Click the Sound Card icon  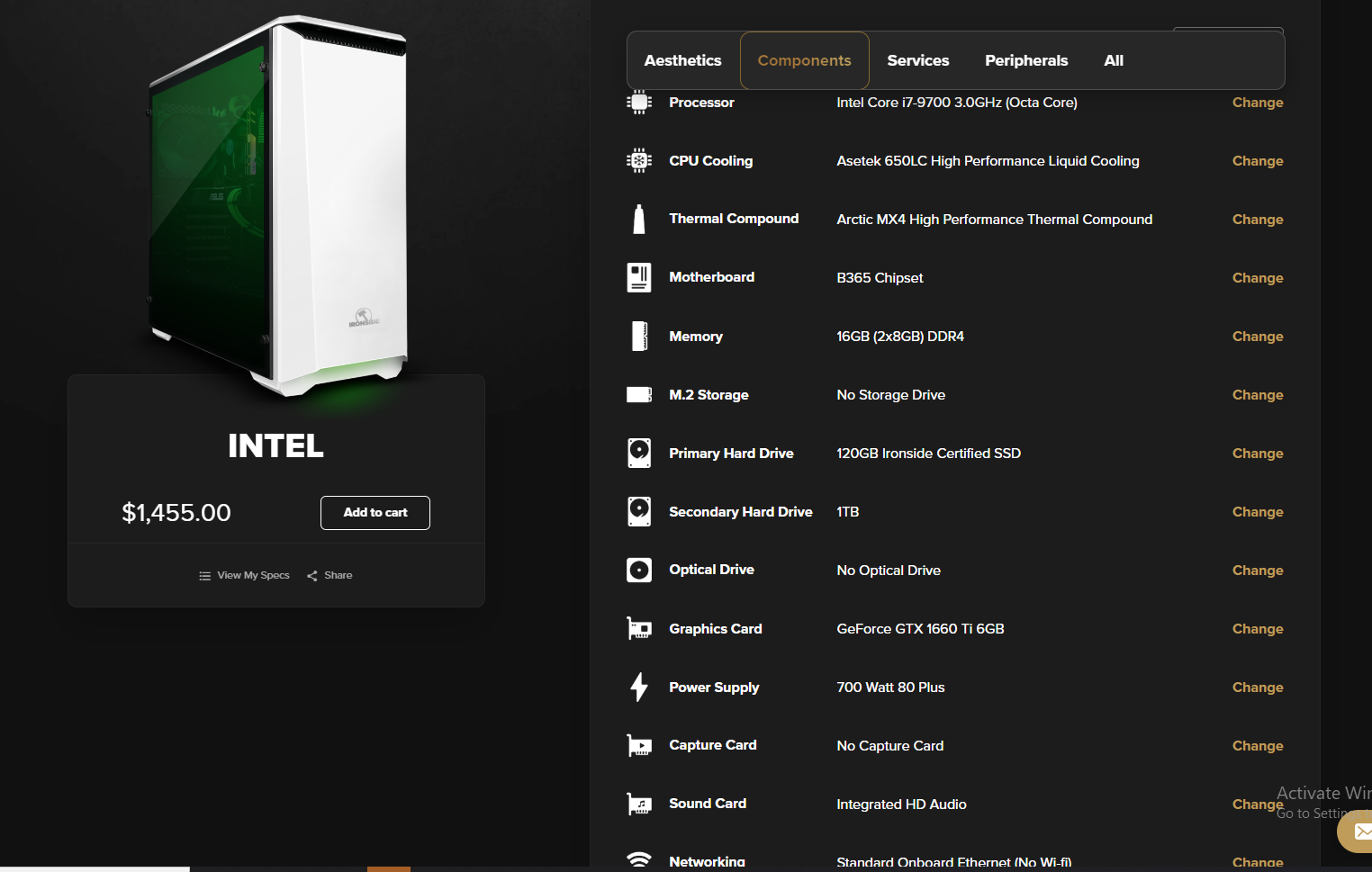(639, 804)
